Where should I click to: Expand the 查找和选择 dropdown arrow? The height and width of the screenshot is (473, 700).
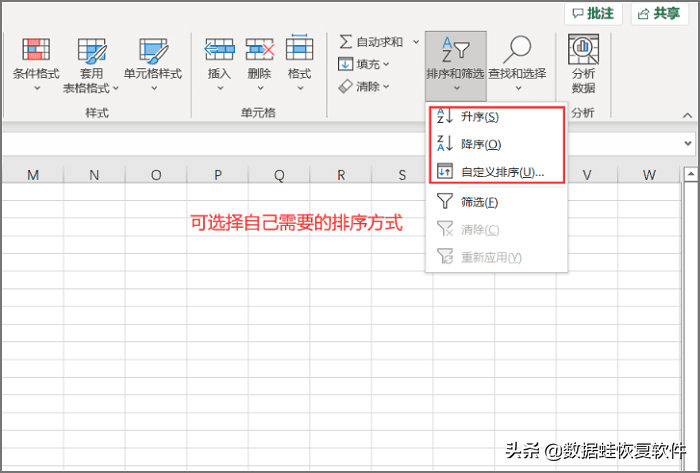tap(518, 88)
